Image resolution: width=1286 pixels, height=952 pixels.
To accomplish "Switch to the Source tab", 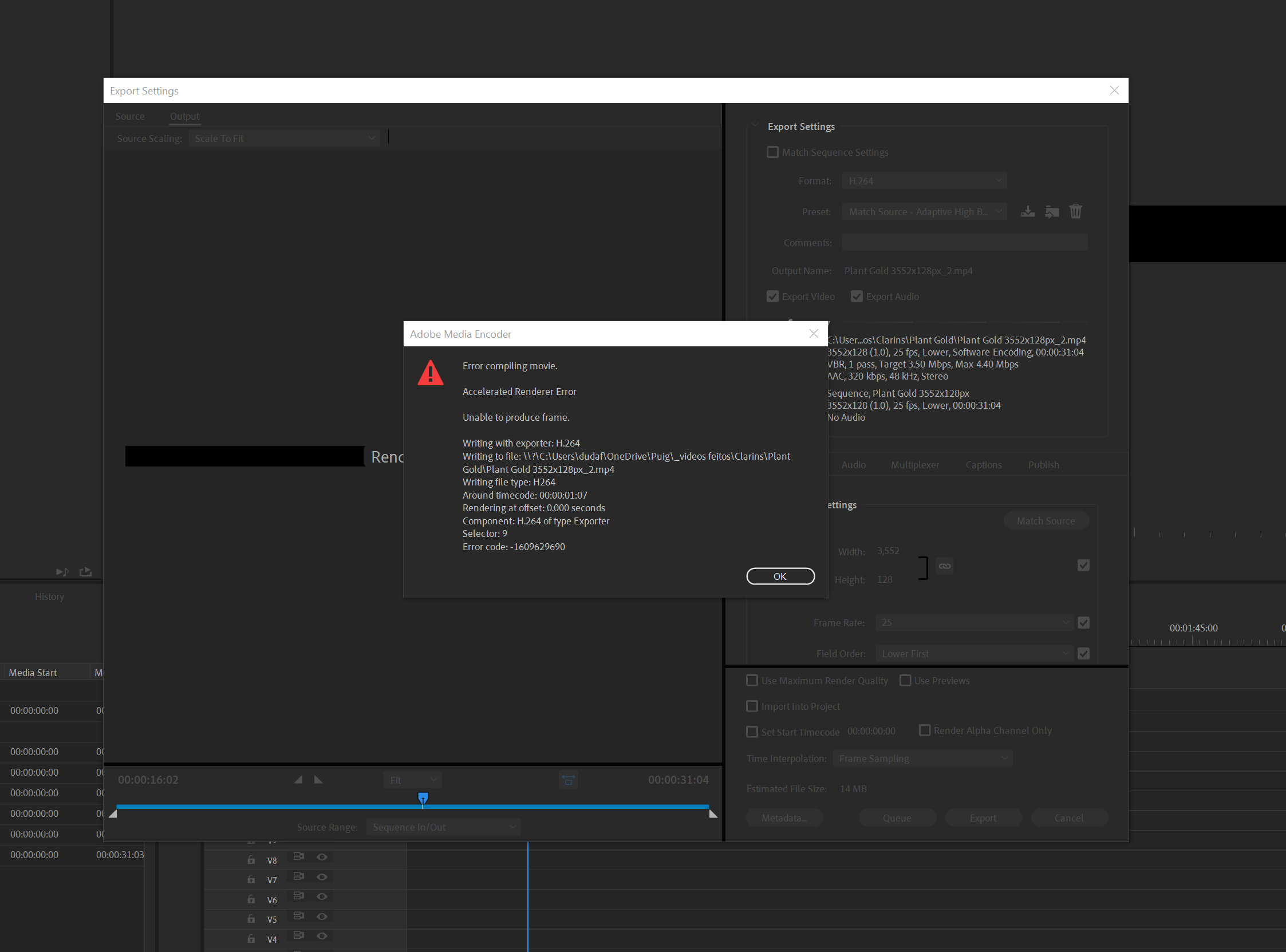I will pyautogui.click(x=130, y=116).
